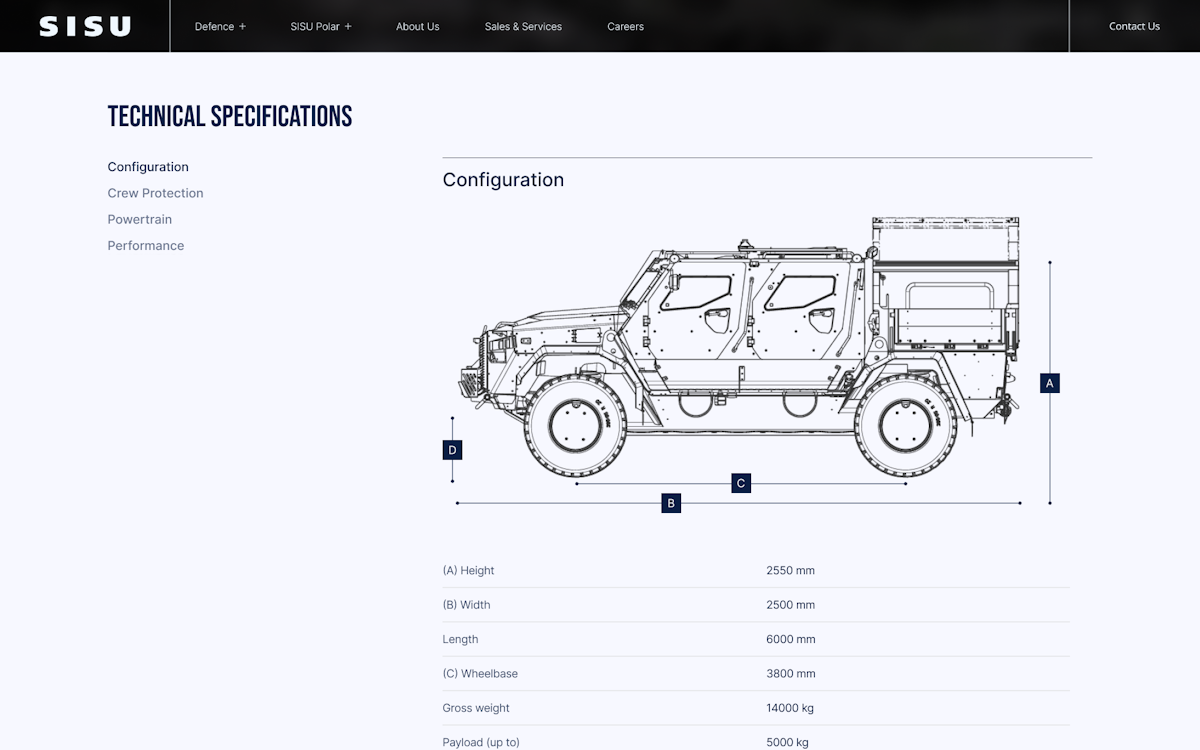Expand the SISU Polar menu
The image size is (1200, 750).
[x=321, y=26]
